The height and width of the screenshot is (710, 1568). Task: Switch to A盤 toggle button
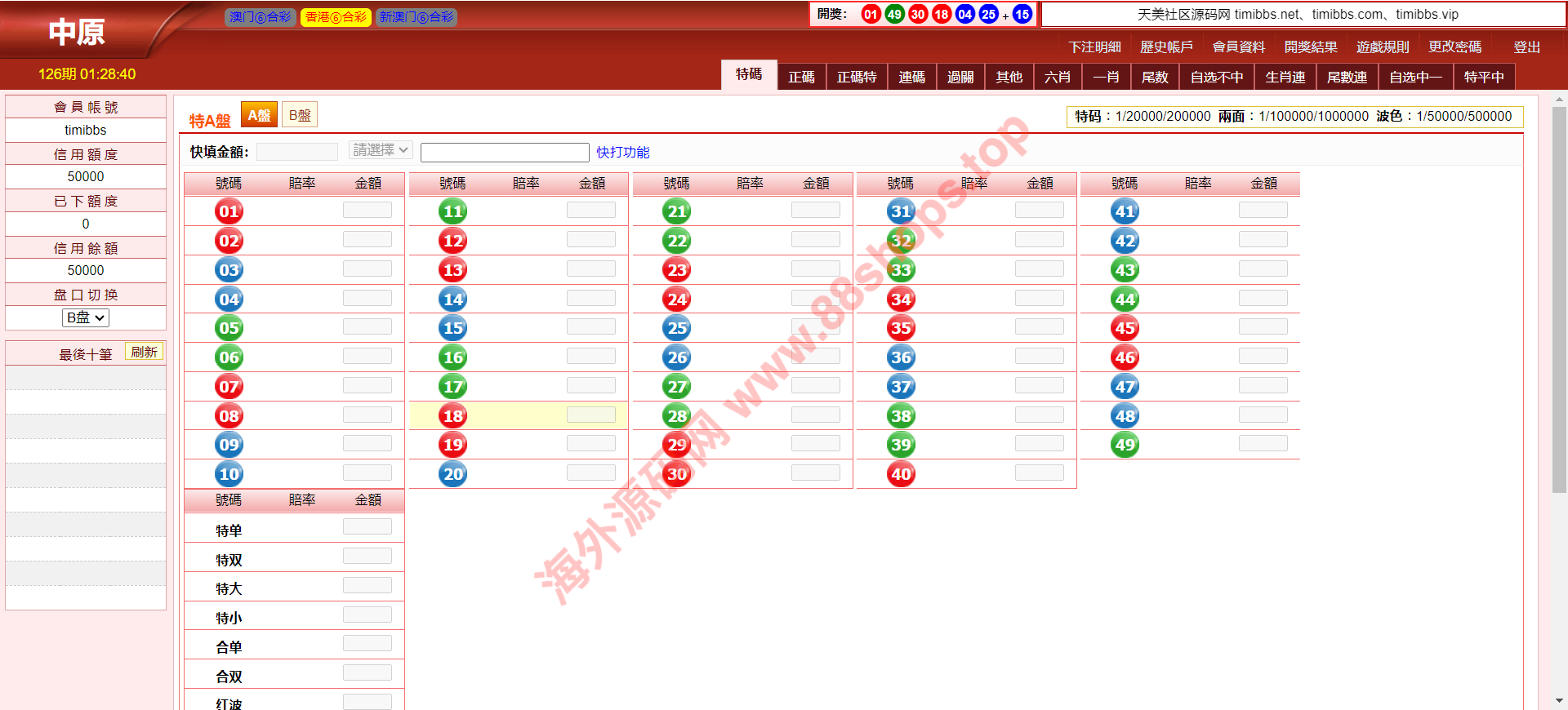point(259,116)
